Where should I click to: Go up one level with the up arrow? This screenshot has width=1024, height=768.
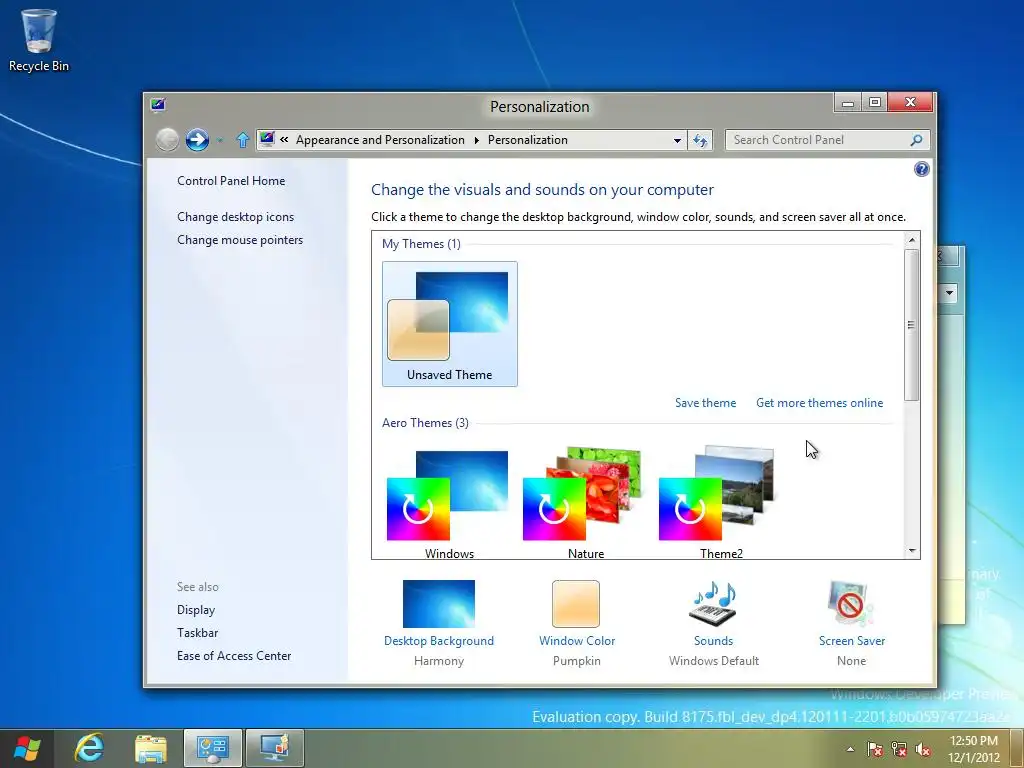243,140
